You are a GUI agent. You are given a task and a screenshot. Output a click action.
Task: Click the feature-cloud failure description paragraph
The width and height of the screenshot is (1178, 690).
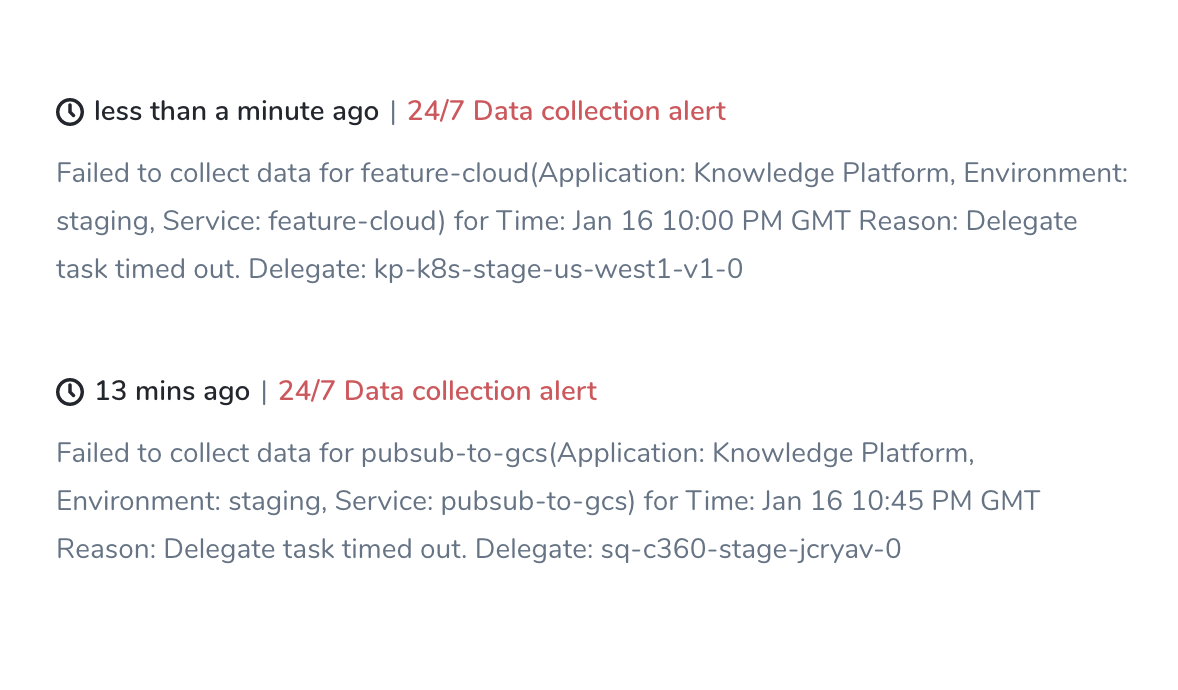pos(592,221)
